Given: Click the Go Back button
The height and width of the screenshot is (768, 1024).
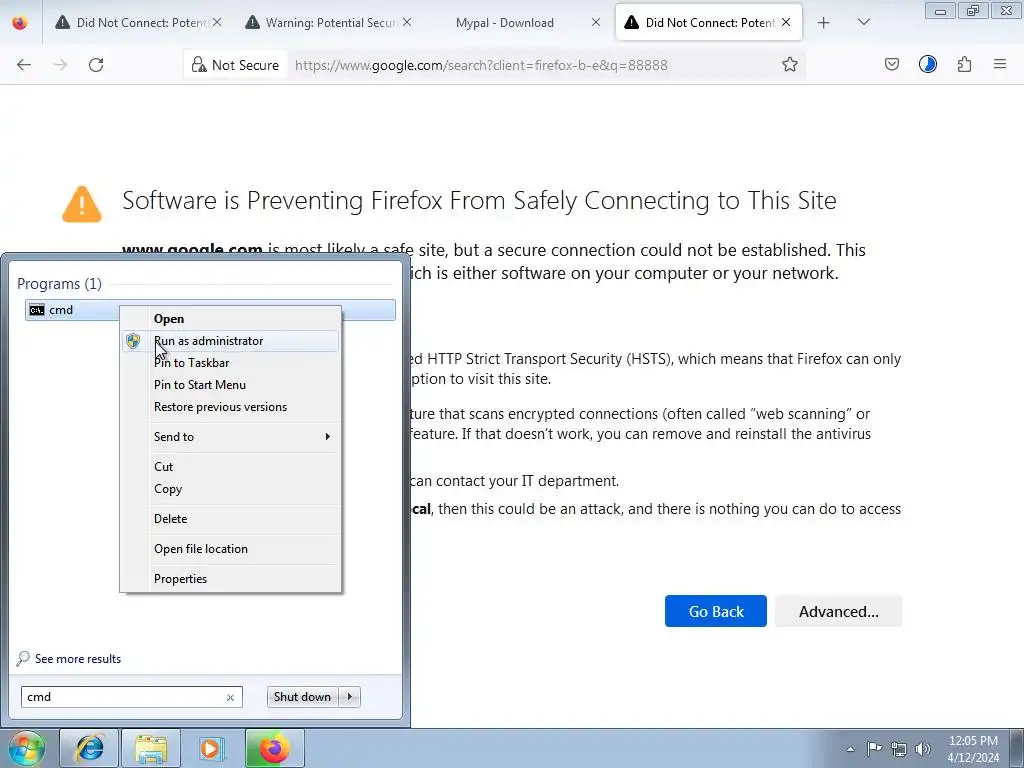Looking at the screenshot, I should (x=716, y=611).
